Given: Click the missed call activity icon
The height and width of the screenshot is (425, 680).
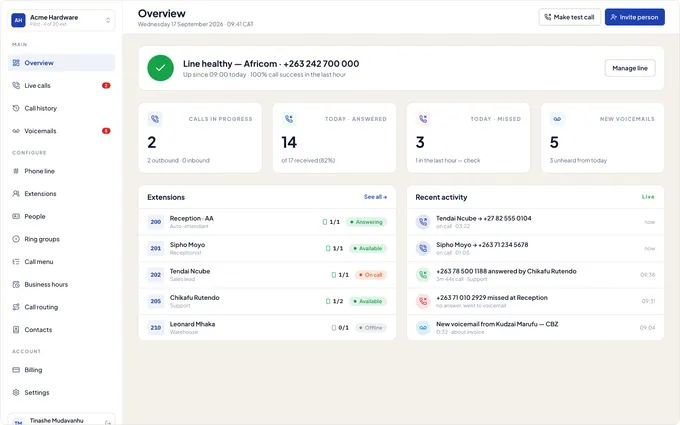Looking at the screenshot, I should pos(423,301).
